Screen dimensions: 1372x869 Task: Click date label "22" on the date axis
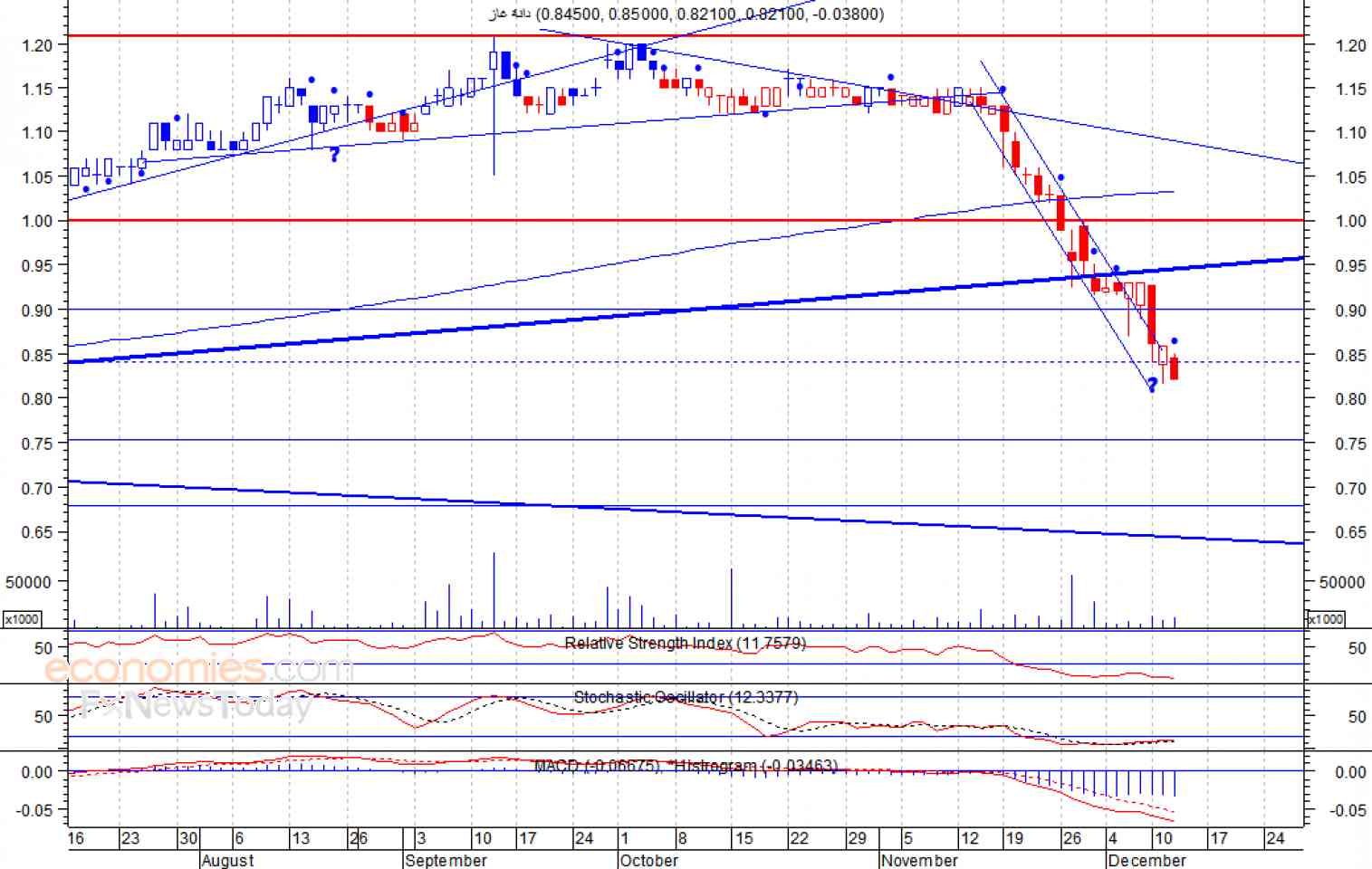click(800, 838)
